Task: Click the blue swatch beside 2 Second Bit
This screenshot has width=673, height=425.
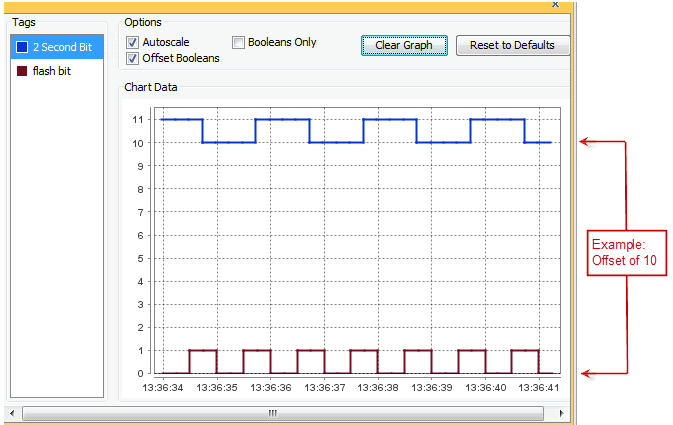Action: click(x=22, y=47)
